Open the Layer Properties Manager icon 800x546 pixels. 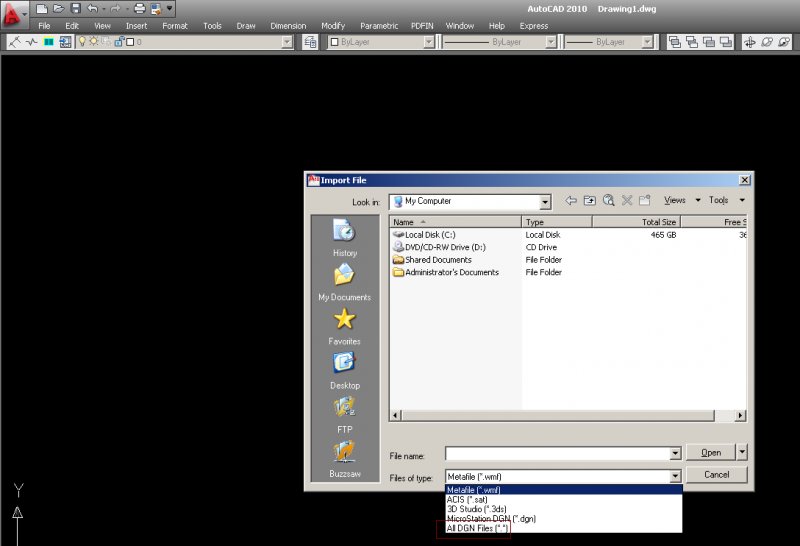point(65,42)
